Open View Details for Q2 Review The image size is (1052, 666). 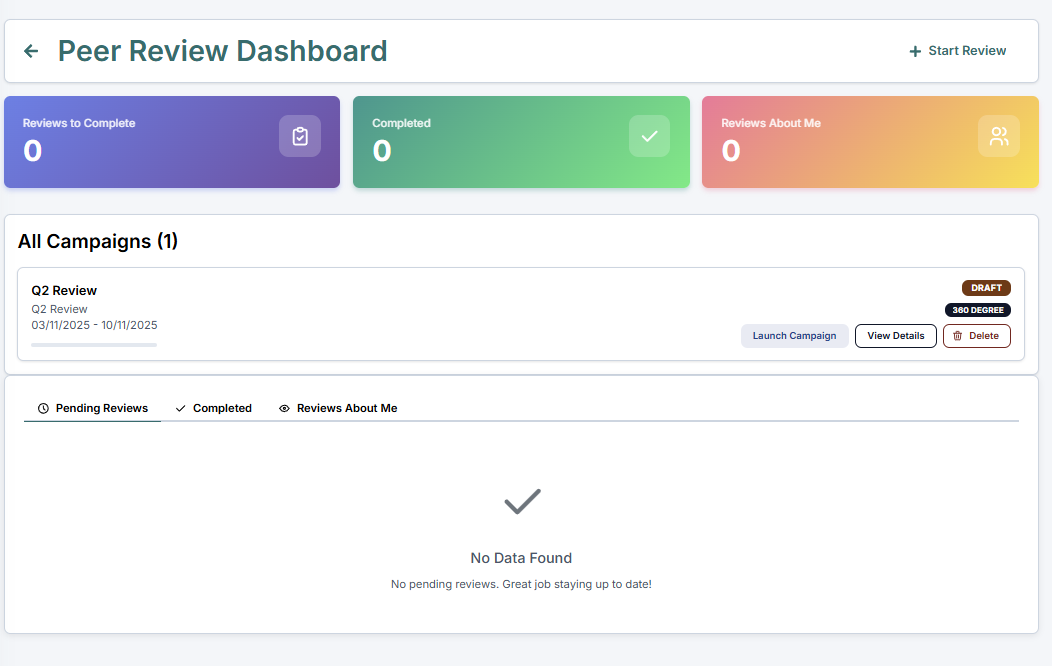(x=895, y=336)
